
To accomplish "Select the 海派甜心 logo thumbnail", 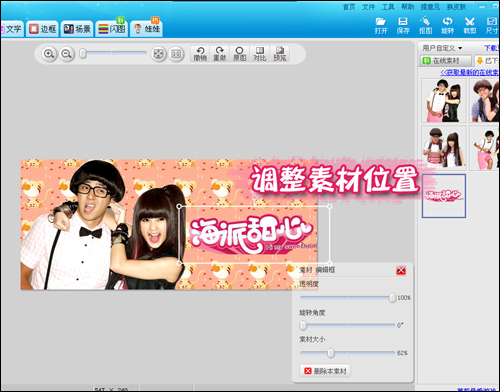I will [x=444, y=196].
